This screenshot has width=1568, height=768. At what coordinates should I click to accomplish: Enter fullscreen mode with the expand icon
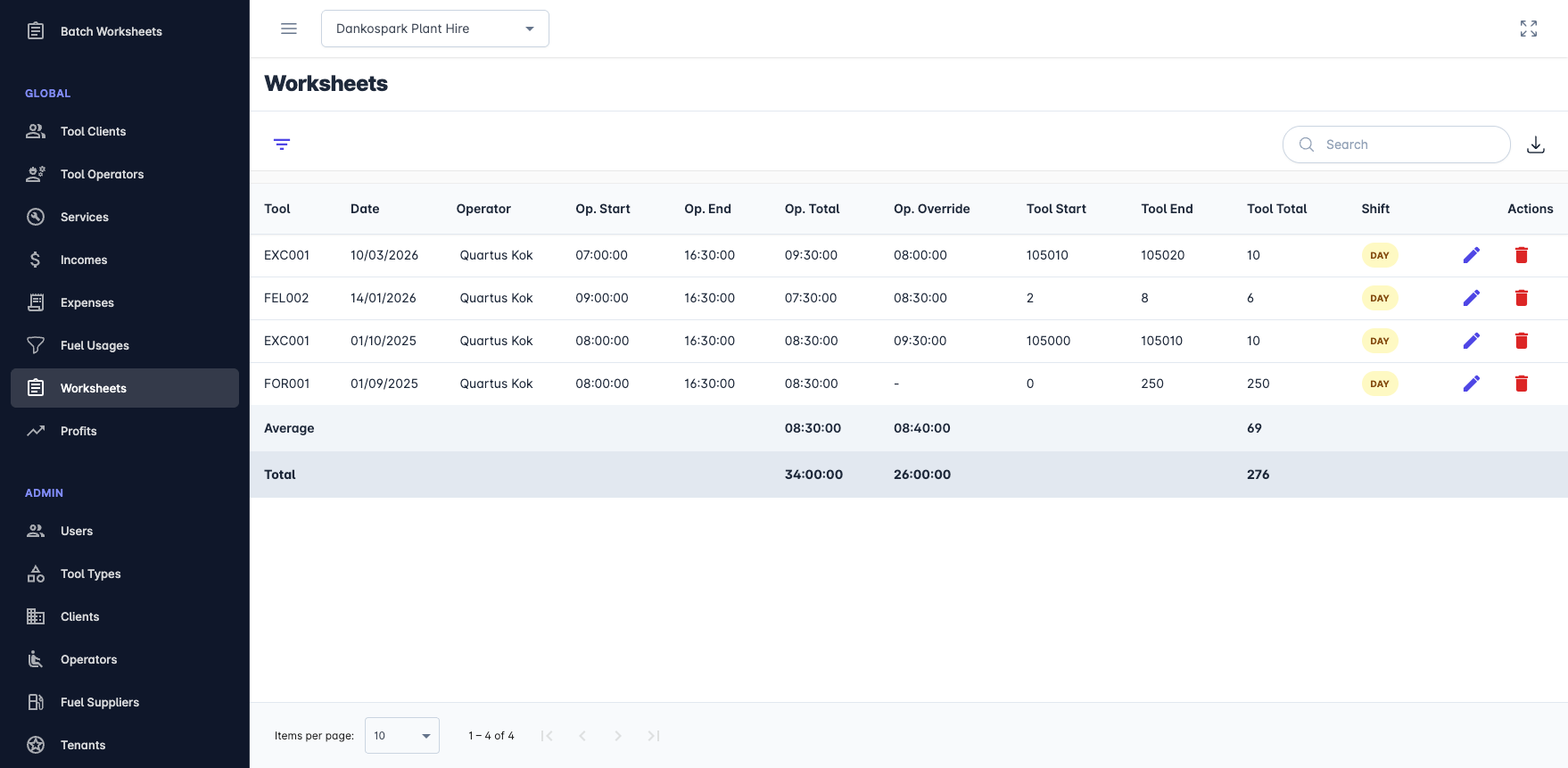[1529, 29]
